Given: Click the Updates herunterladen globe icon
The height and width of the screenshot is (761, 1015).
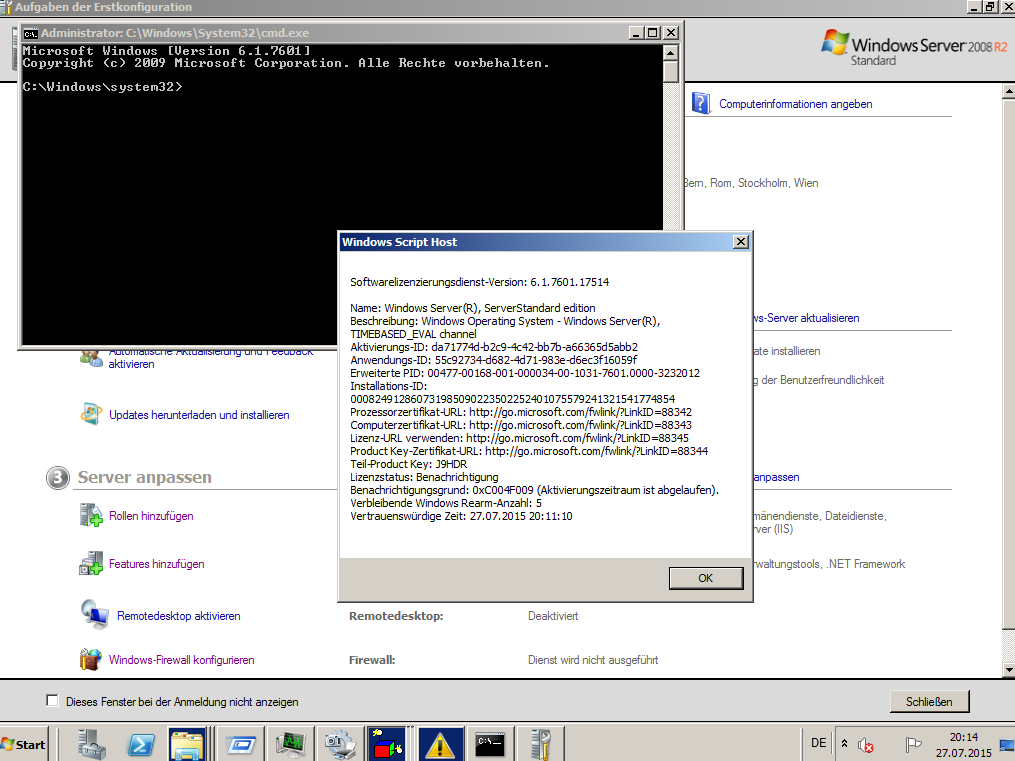Looking at the screenshot, I should (x=91, y=414).
